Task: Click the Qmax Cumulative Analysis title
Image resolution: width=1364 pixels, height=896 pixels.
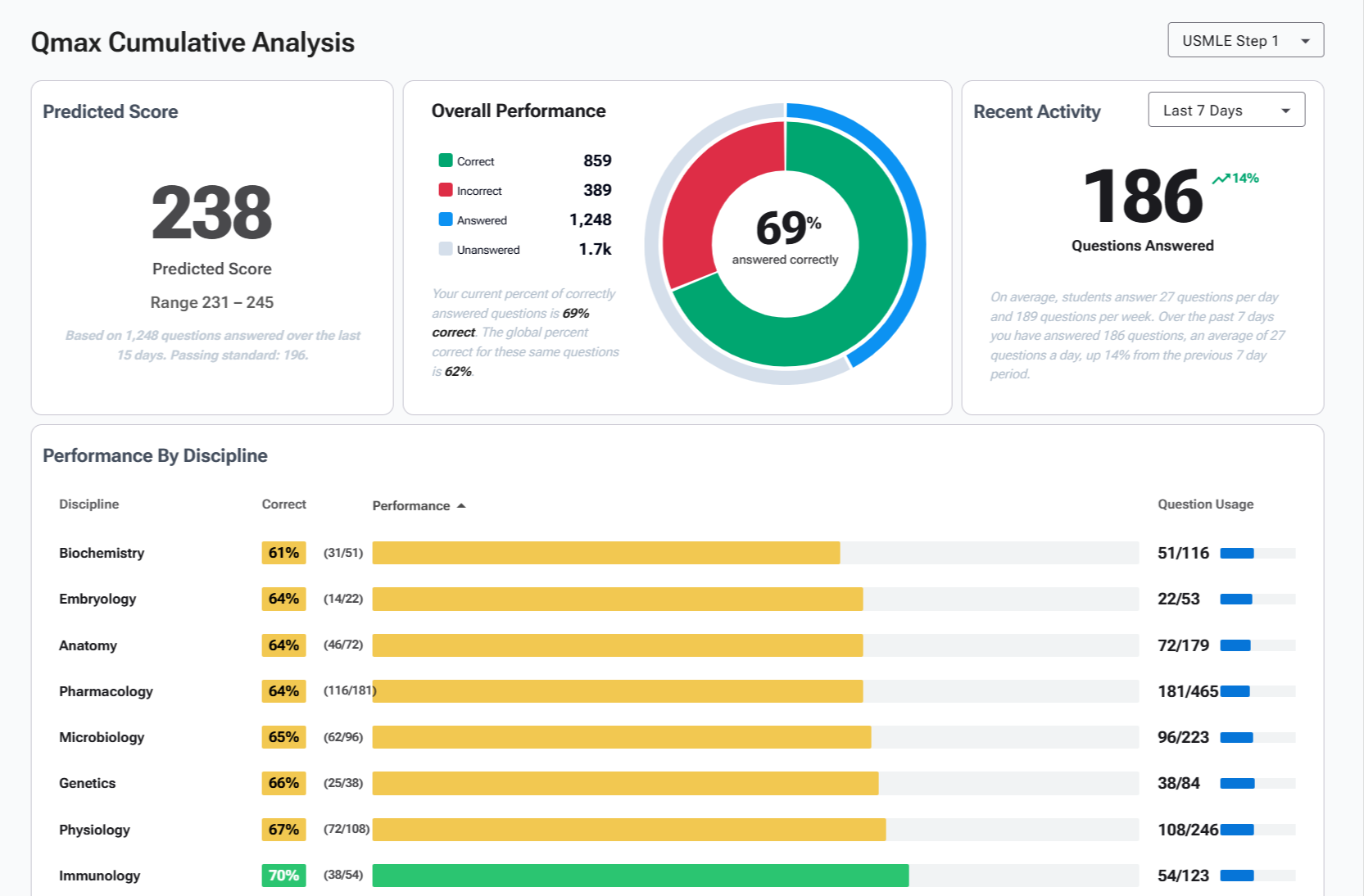Action: (193, 43)
